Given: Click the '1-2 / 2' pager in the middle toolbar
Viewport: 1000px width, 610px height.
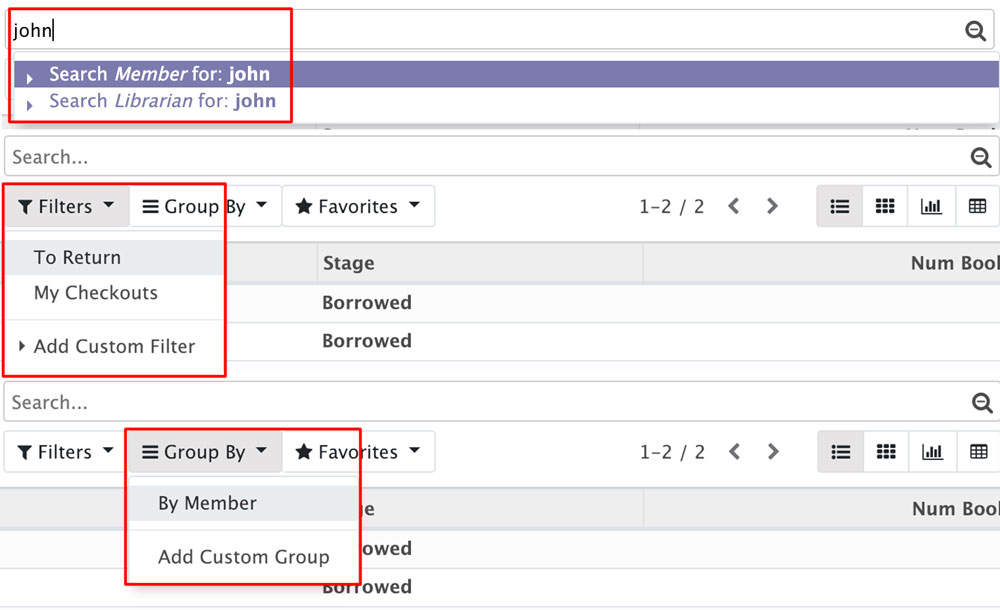Looking at the screenshot, I should pos(672,206).
